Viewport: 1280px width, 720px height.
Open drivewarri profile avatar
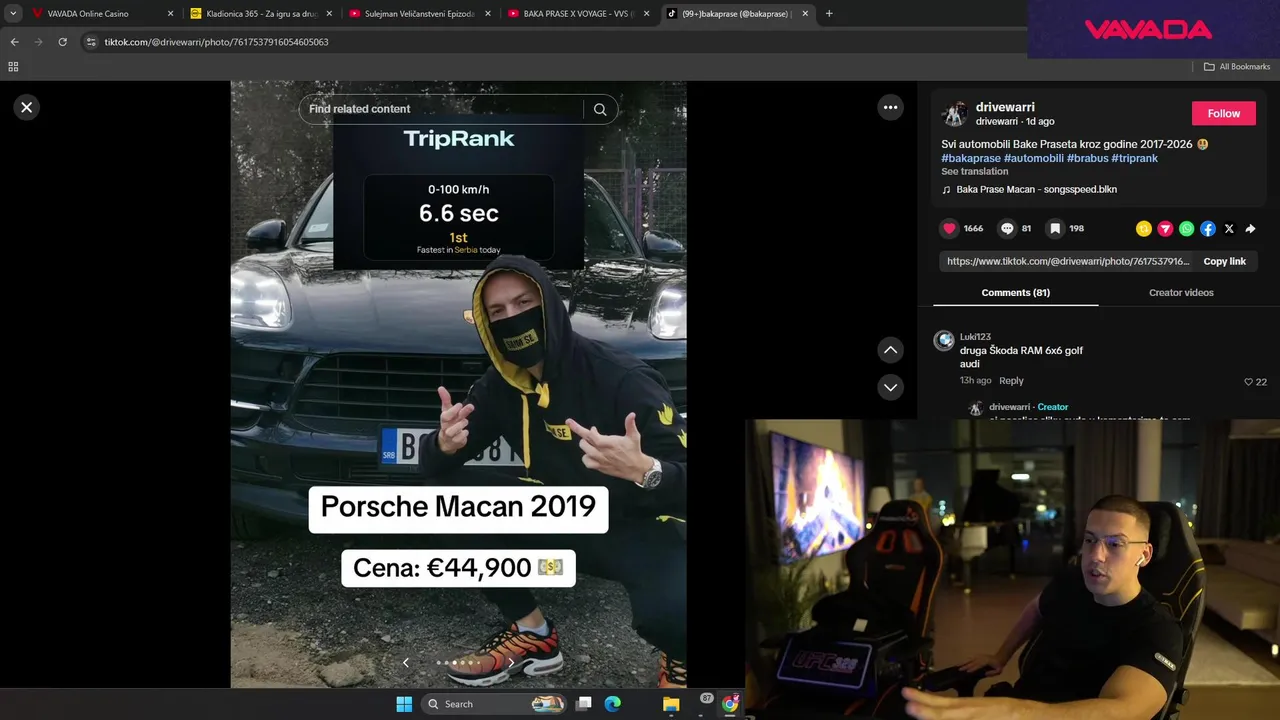(x=955, y=113)
